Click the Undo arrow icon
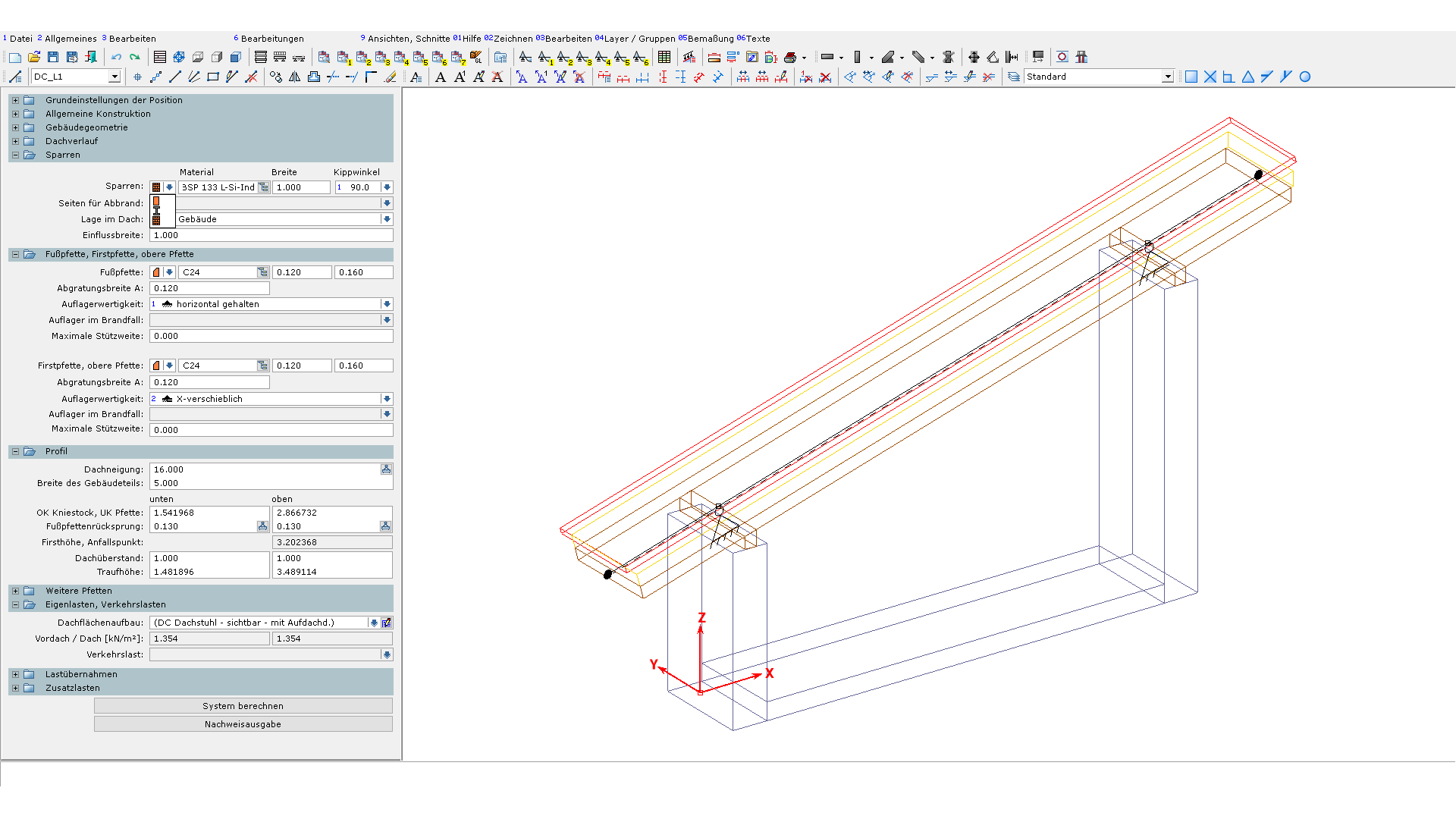Viewport: 1456px width, 819px height. [116, 57]
